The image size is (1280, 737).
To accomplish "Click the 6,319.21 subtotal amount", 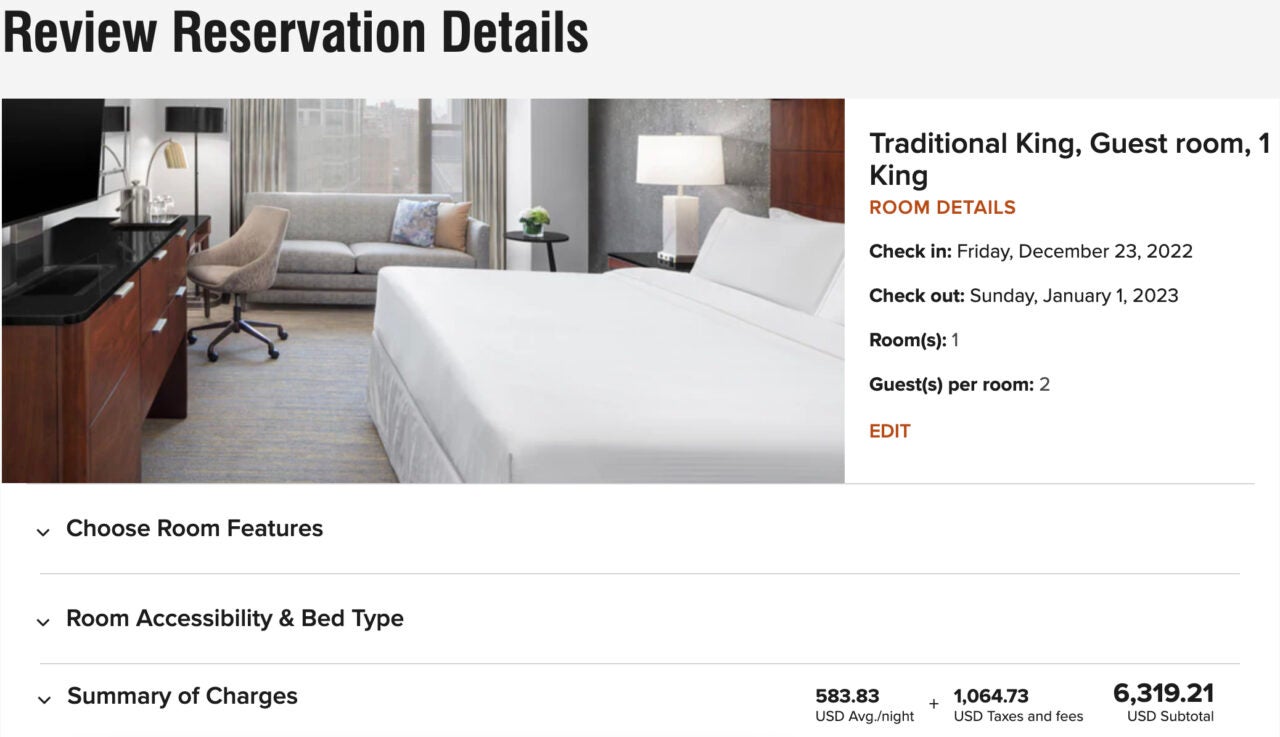I will pos(1164,693).
